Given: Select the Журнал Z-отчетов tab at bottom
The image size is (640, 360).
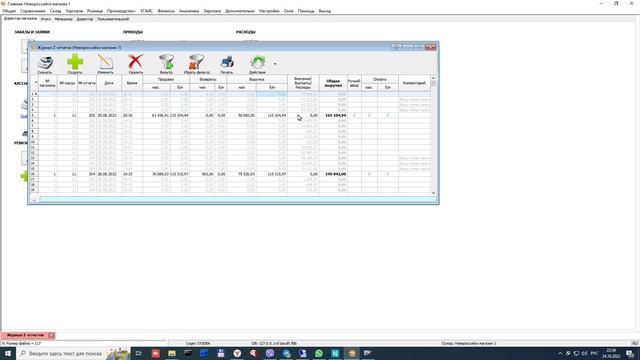Looking at the screenshot, I should click(x=25, y=335).
